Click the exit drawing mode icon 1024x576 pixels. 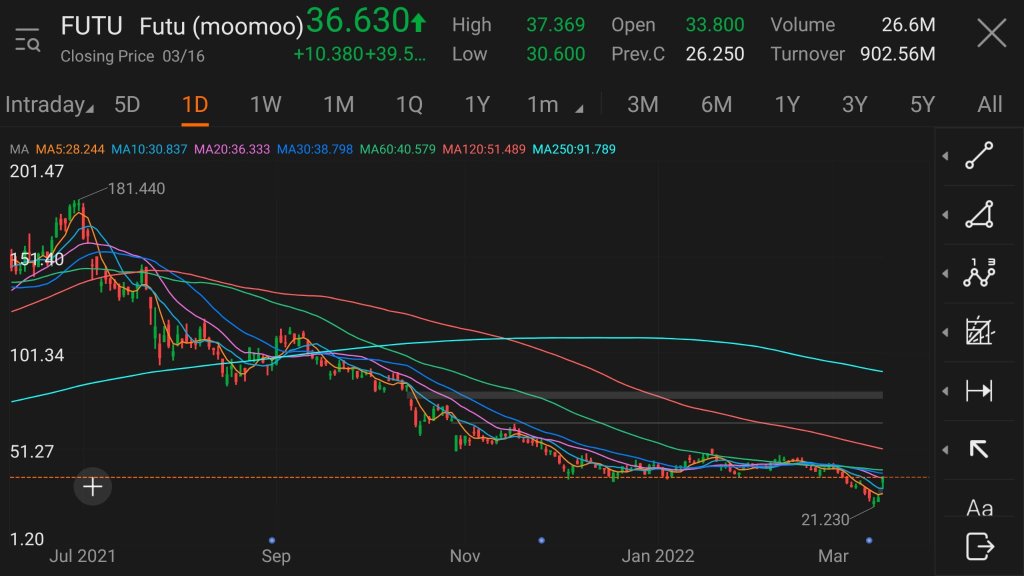tap(979, 546)
